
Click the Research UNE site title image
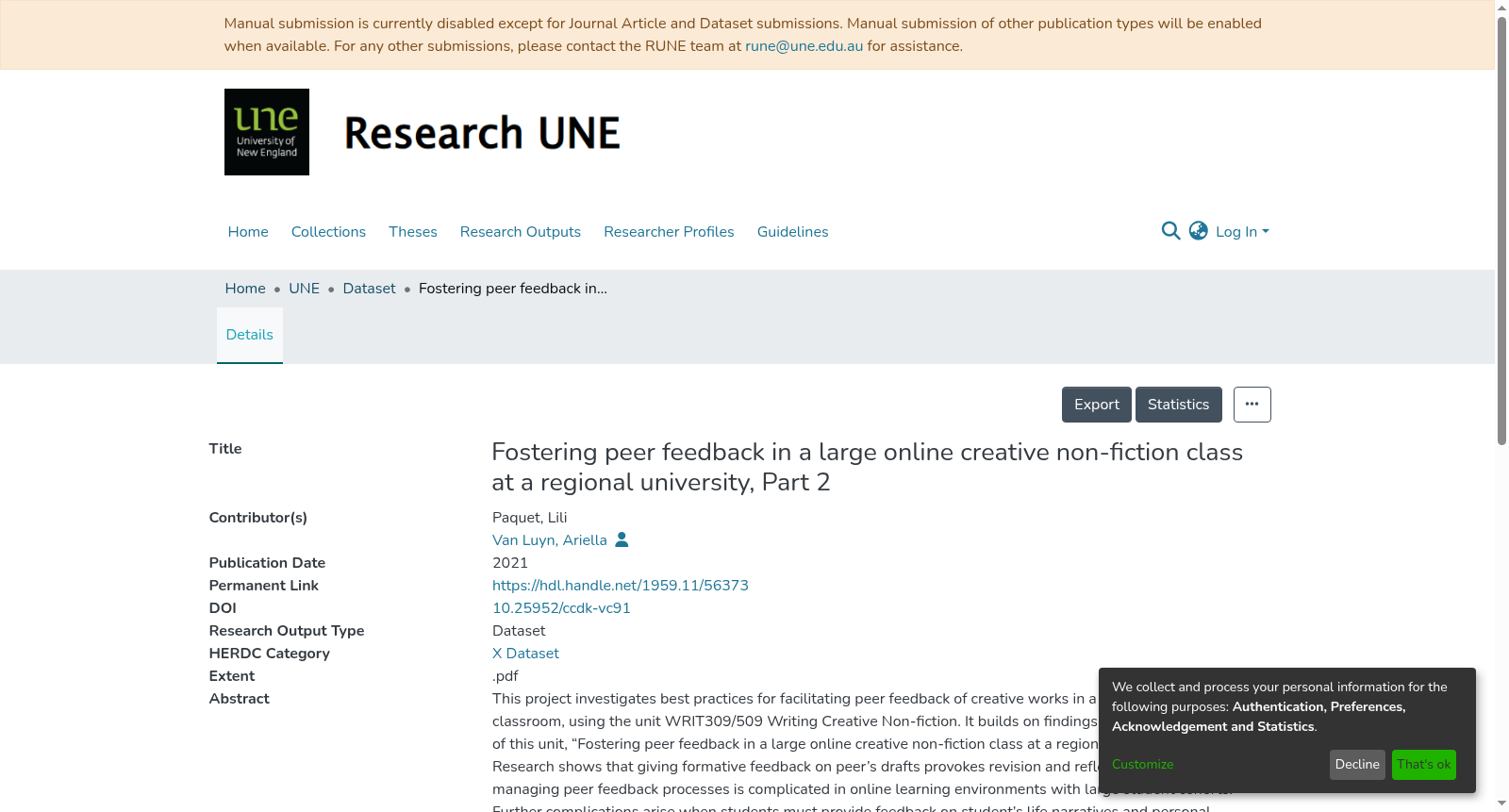(x=482, y=133)
